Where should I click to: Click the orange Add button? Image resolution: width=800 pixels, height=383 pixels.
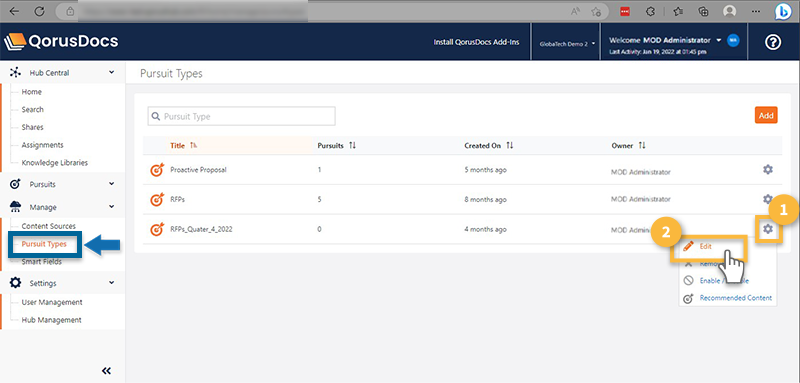point(766,116)
